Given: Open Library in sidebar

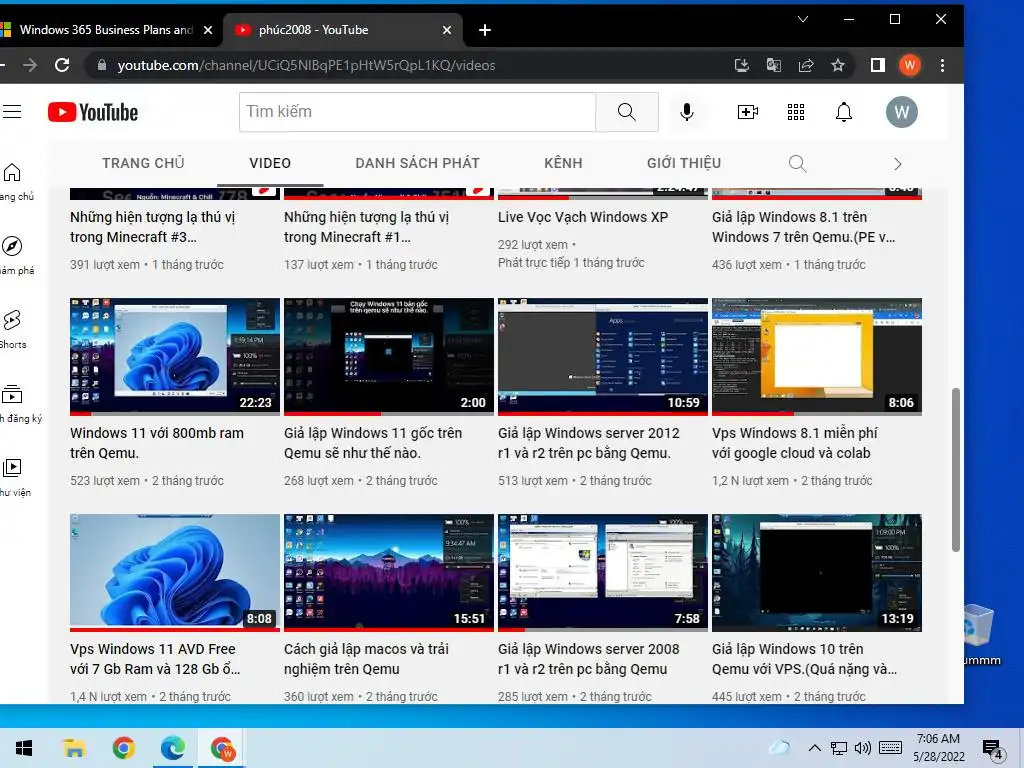Looking at the screenshot, I should [13, 477].
